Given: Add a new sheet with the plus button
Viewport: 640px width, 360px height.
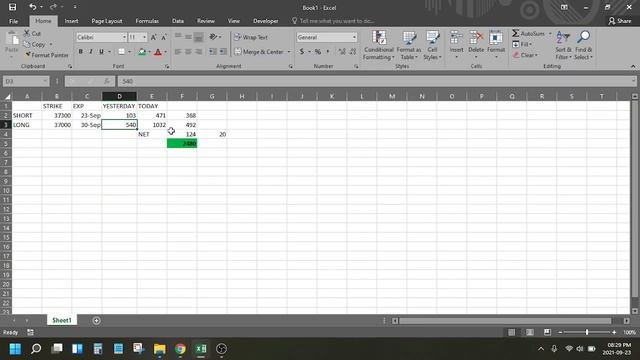Looking at the screenshot, I should point(96,320).
